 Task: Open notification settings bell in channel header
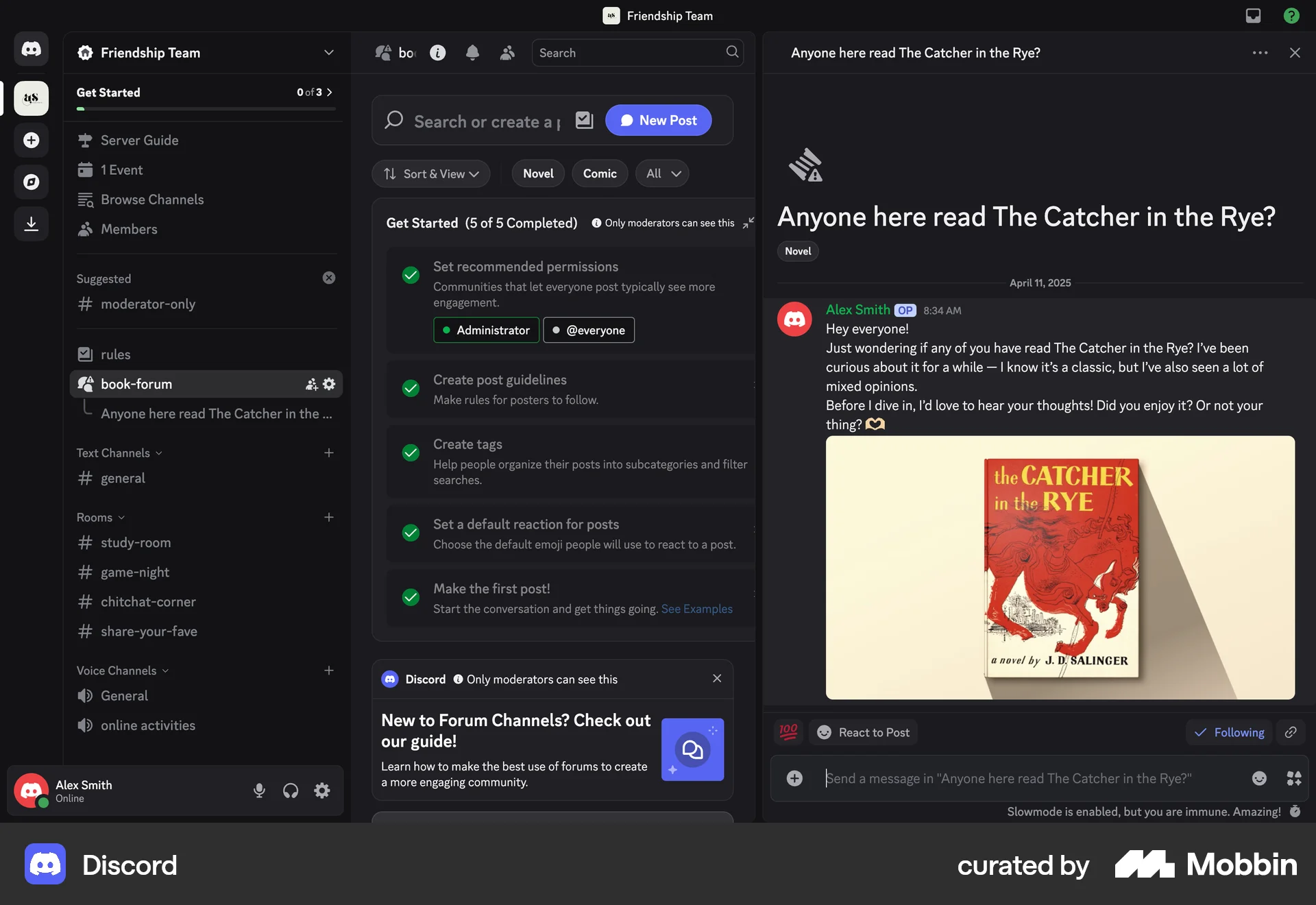[472, 52]
